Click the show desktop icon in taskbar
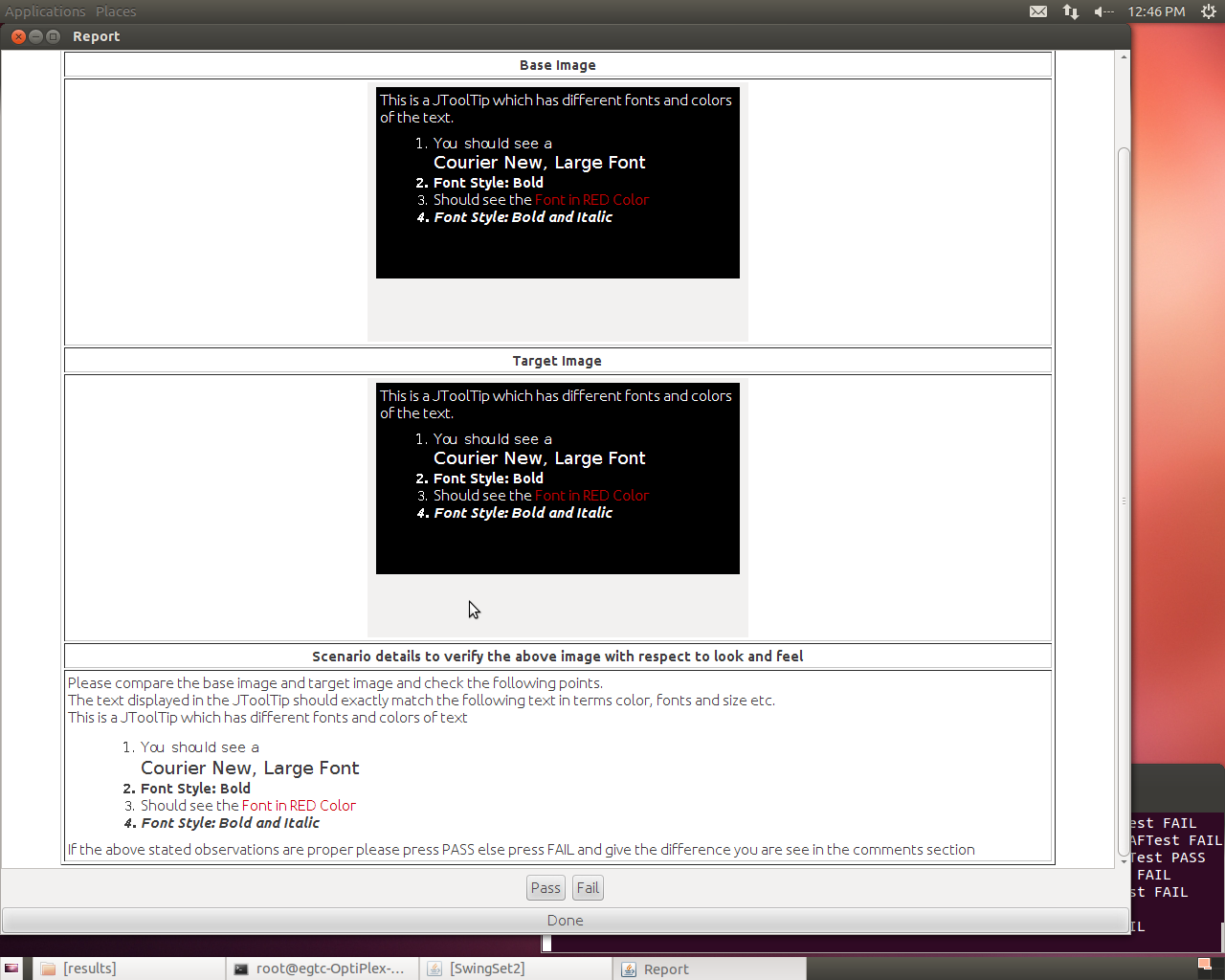Screen dimensions: 1225x980 pyautogui.click(x=11, y=969)
